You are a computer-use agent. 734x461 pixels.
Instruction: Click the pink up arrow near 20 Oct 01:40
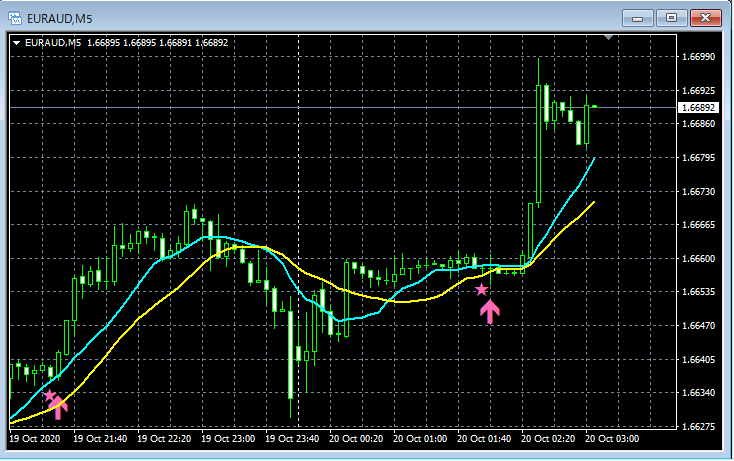point(490,312)
